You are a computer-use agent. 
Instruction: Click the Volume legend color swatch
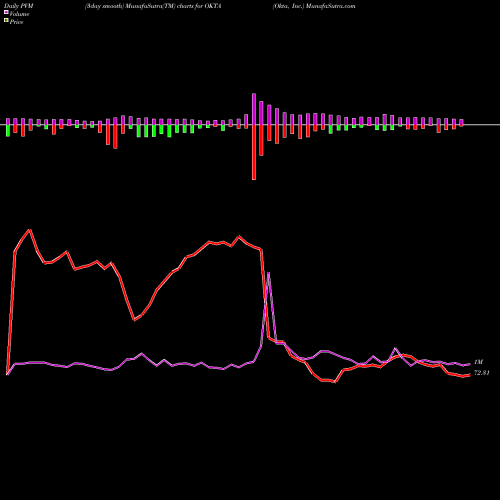coord(6,13)
